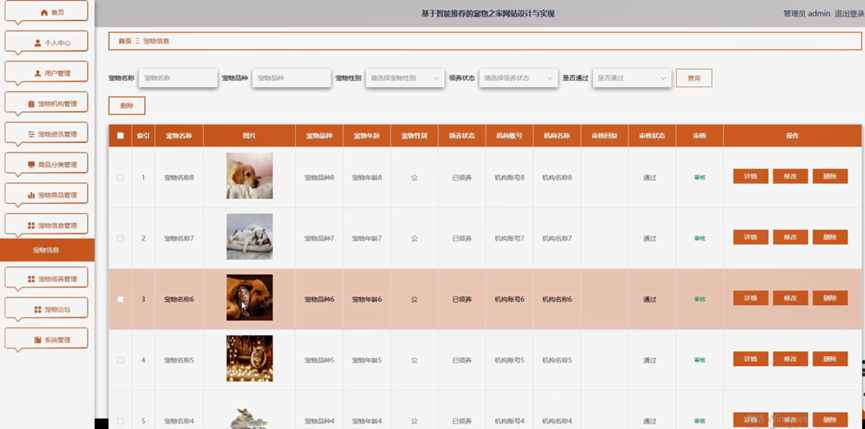Open the brown dog thumbnail for 宠物名称6
Image resolution: width=865 pixels, height=429 pixels.
pos(249,298)
